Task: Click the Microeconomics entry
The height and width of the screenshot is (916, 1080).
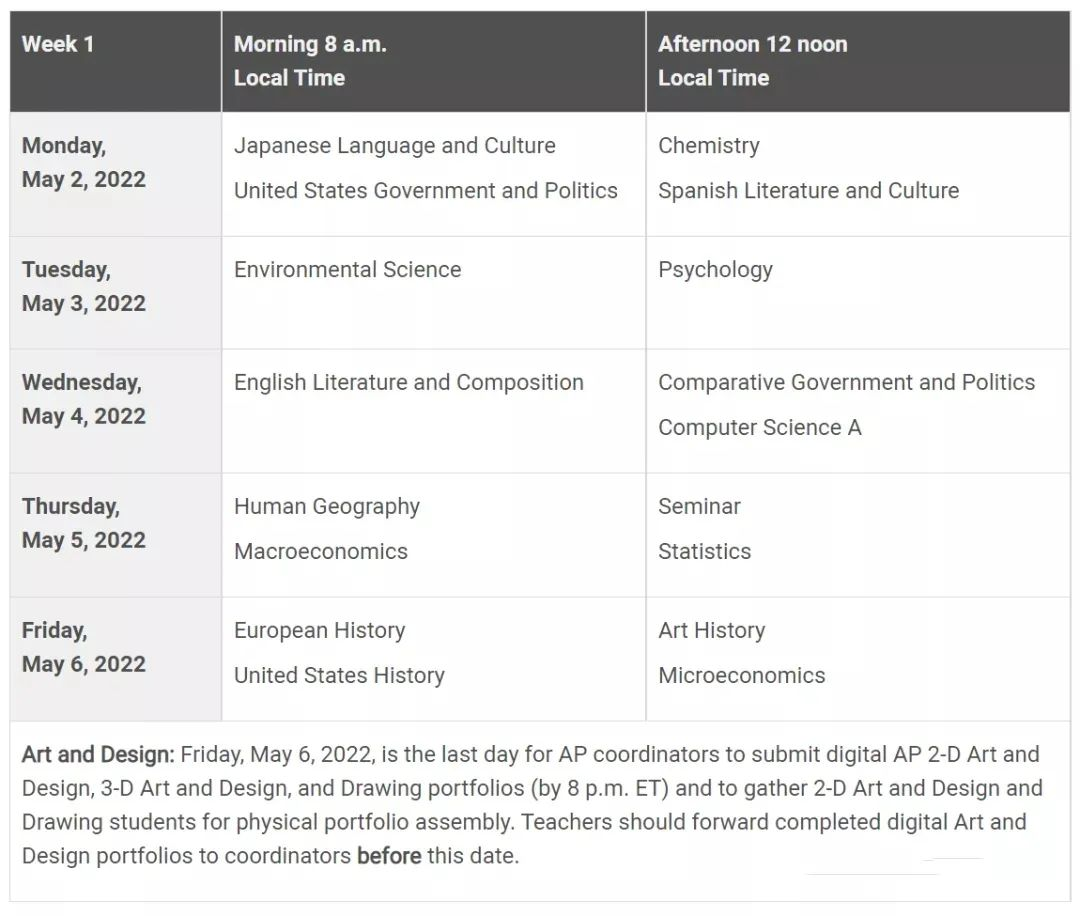Action: (x=742, y=676)
